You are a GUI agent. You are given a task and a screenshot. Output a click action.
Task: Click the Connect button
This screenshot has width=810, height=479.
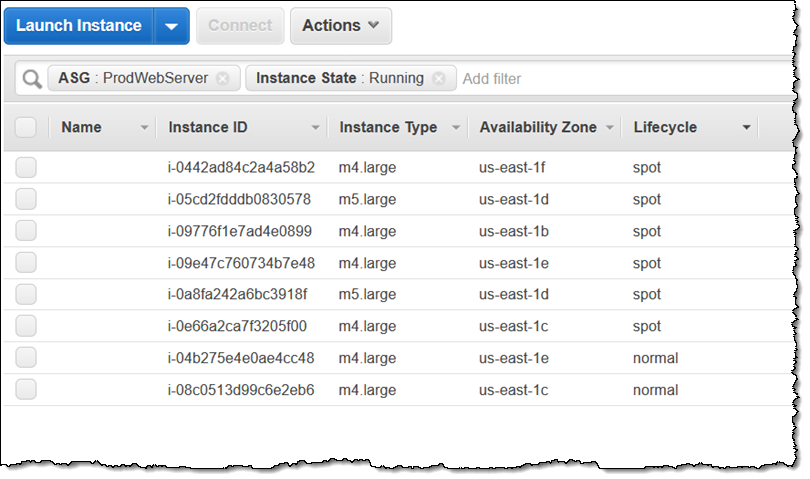240,26
